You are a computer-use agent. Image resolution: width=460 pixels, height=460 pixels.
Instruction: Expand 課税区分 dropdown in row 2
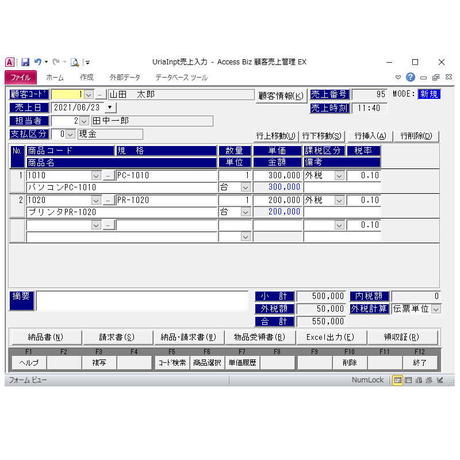tap(339, 200)
